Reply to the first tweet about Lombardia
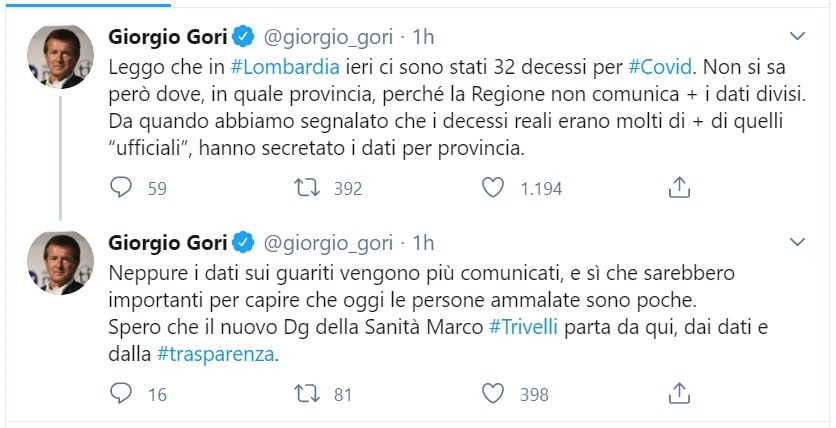Screen dimensions: 836x428 point(122,187)
